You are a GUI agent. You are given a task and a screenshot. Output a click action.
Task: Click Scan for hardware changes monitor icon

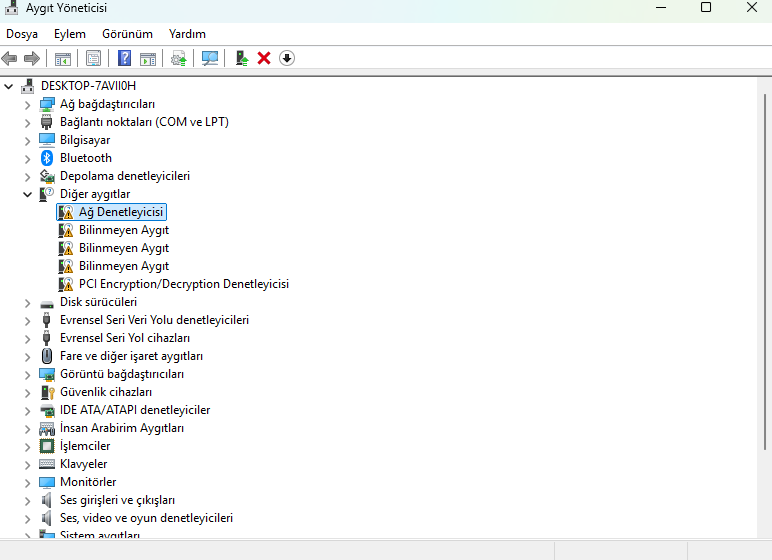[210, 59]
